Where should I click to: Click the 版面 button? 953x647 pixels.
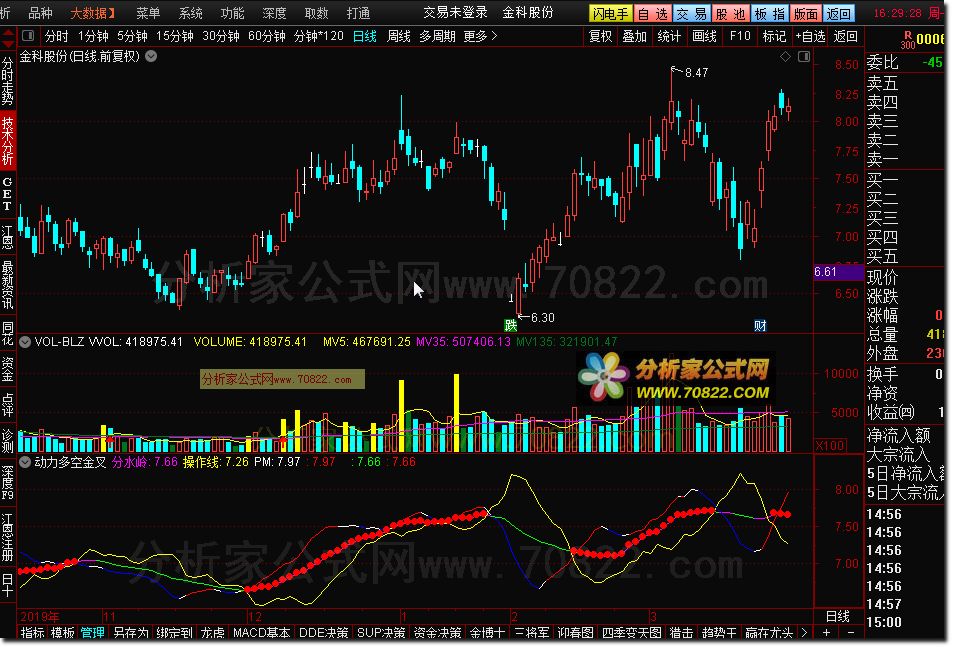[x=806, y=13]
